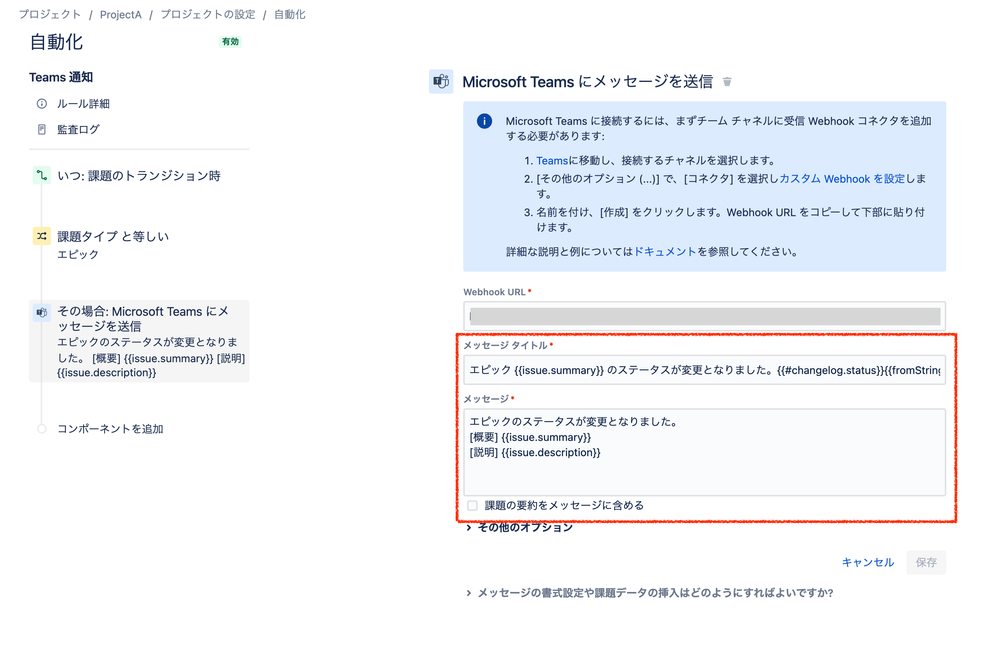This screenshot has height=659, width=998.
Task: Select the Teams icon on その場合 step
Action: tap(41, 312)
